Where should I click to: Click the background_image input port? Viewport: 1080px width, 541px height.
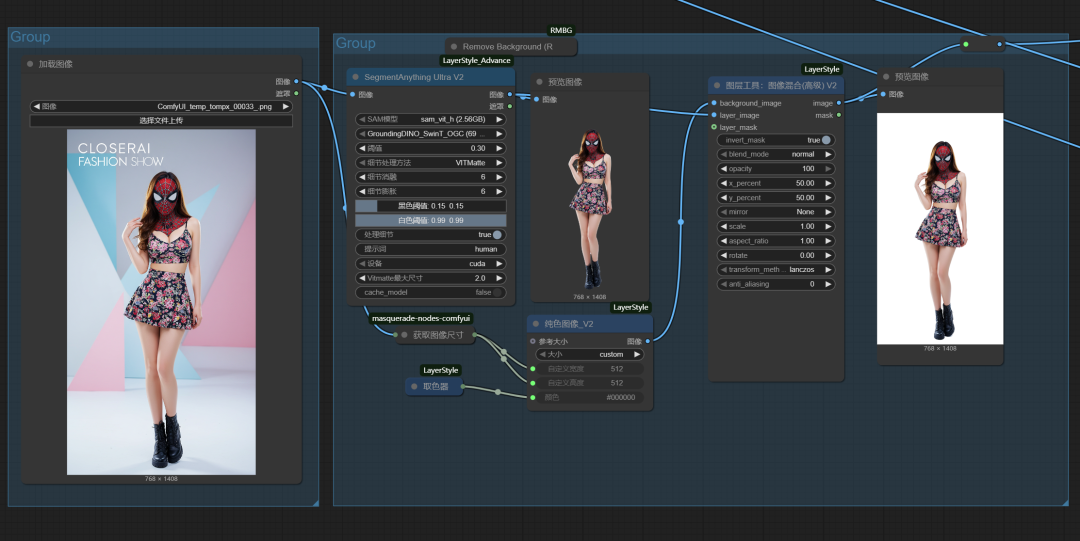coord(714,103)
